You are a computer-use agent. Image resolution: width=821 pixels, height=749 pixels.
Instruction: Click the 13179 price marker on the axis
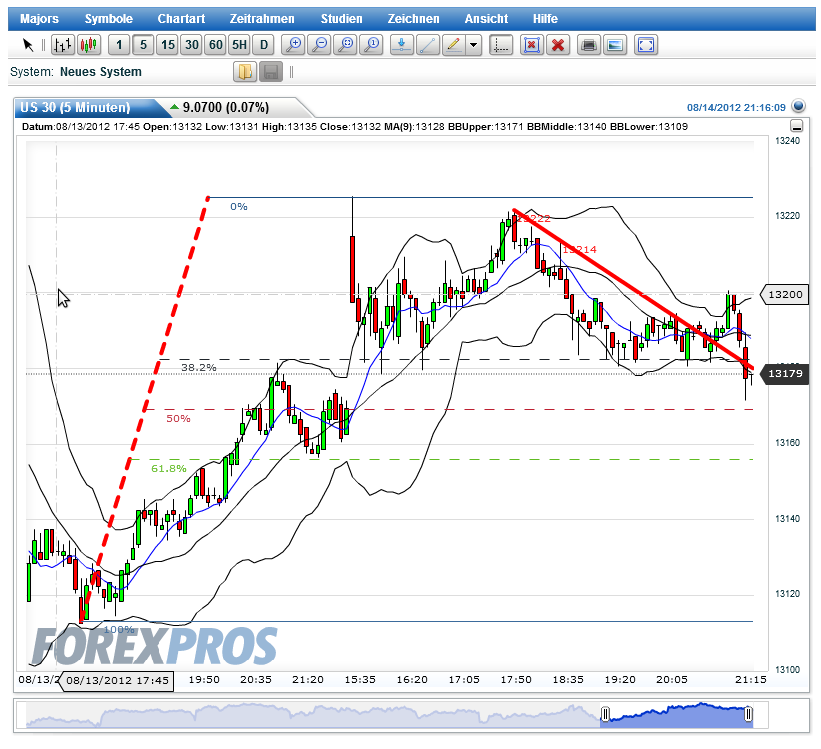point(784,374)
